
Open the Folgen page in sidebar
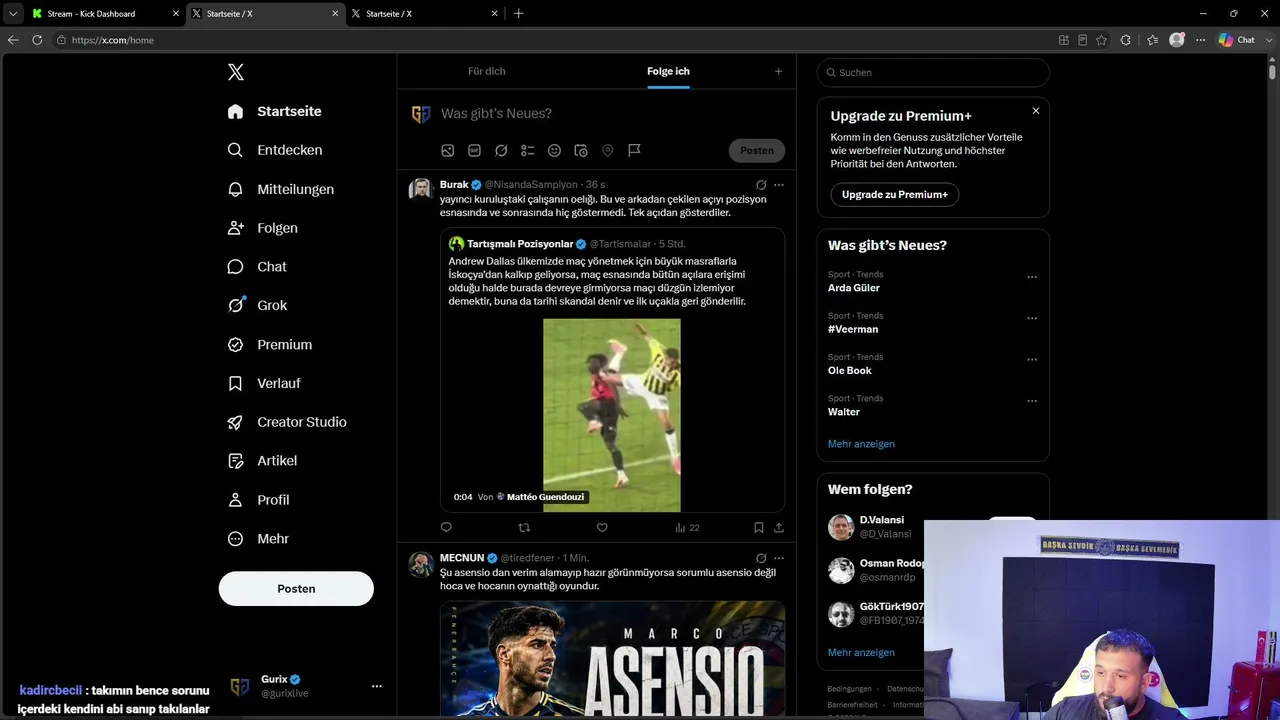[263, 228]
